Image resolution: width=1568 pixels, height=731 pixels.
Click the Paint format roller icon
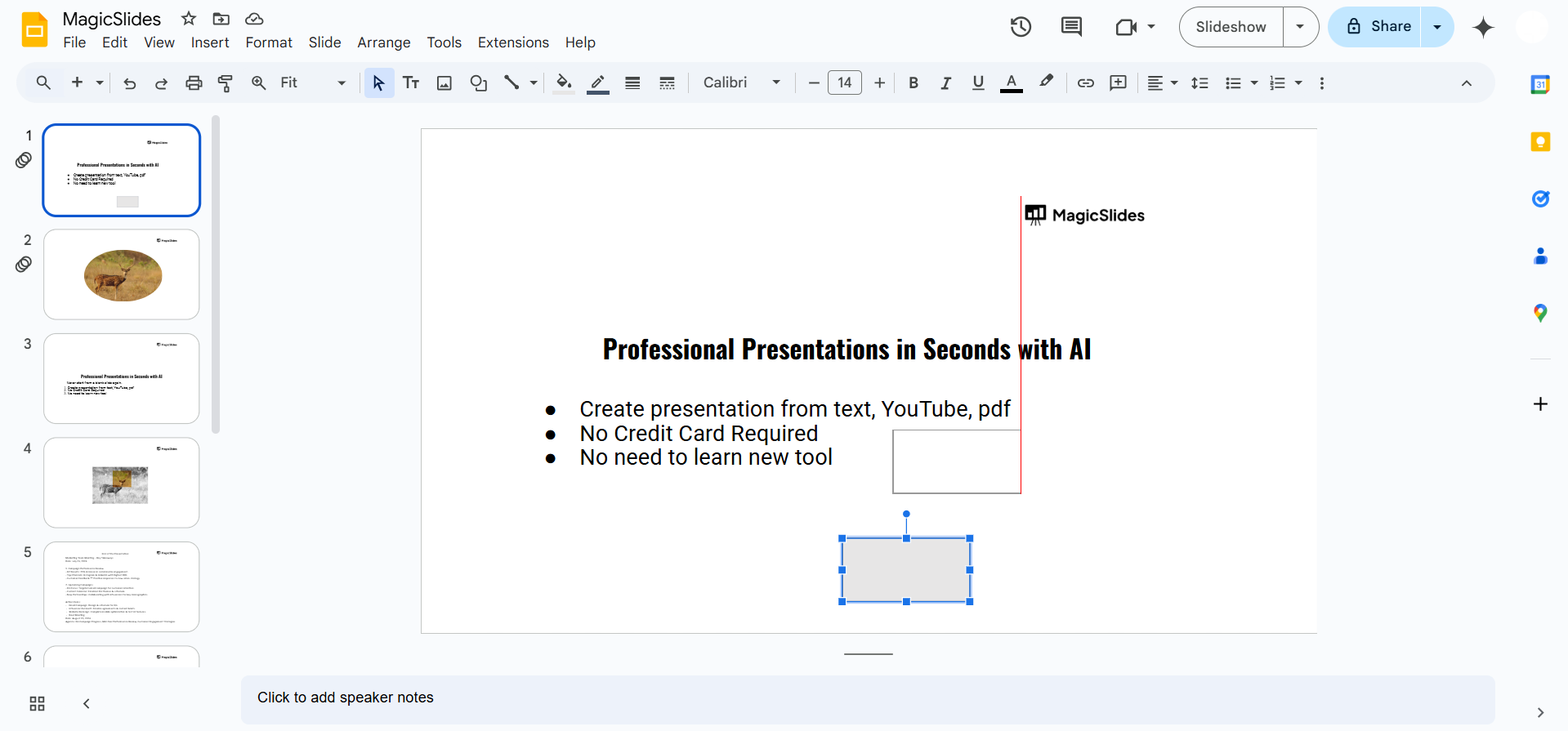pos(226,82)
